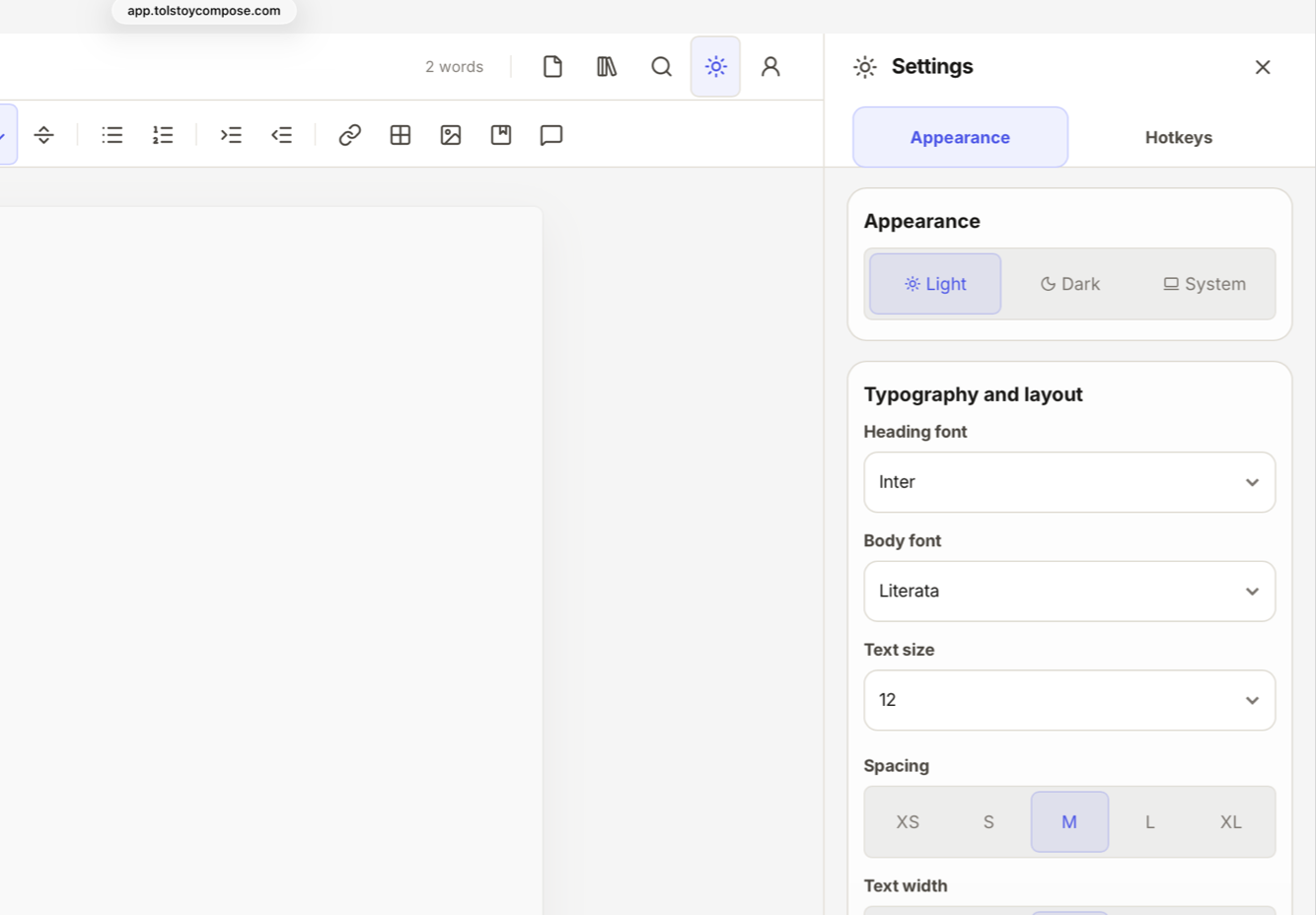Apply numbered list formatting
The image size is (1316, 915).
click(163, 135)
